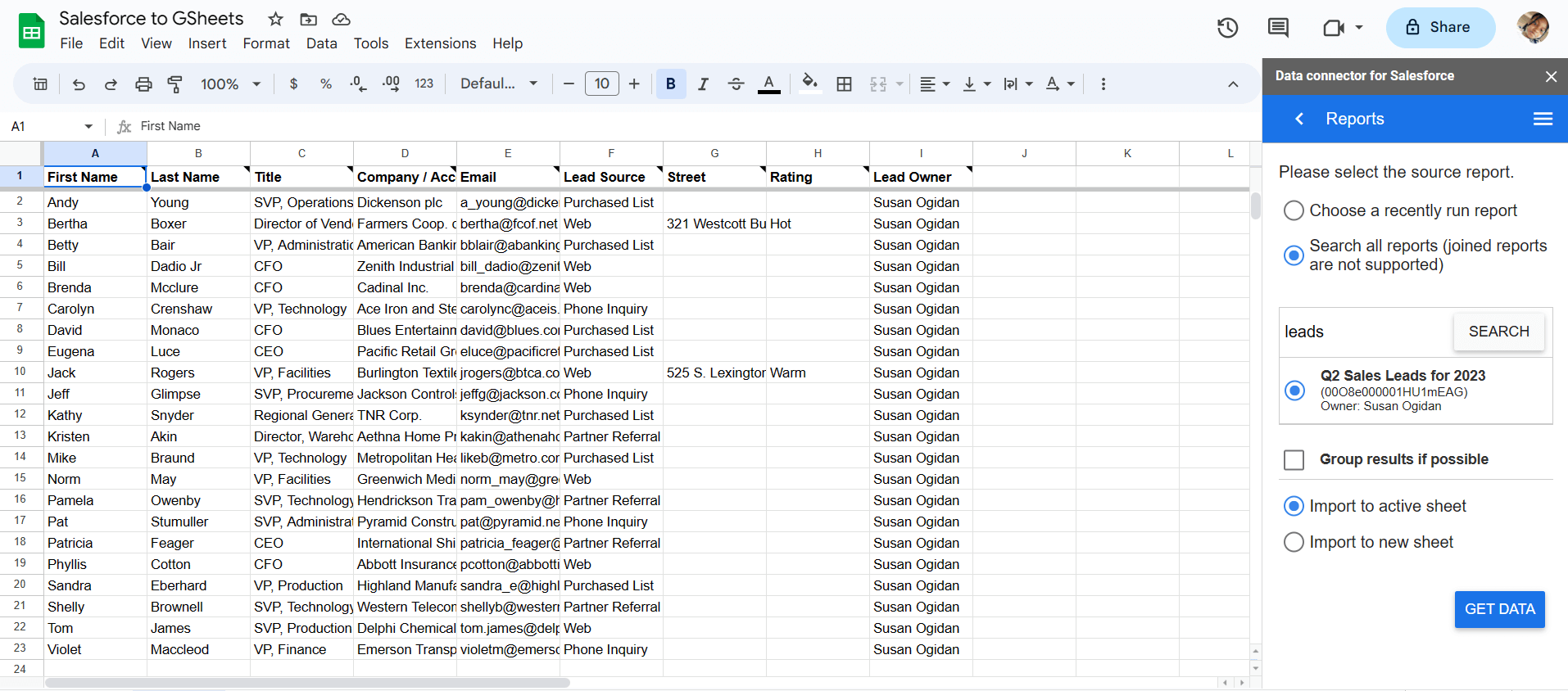Viewport: 1568px width, 691px height.
Task: Click the GET DATA button
Action: [x=1499, y=609]
